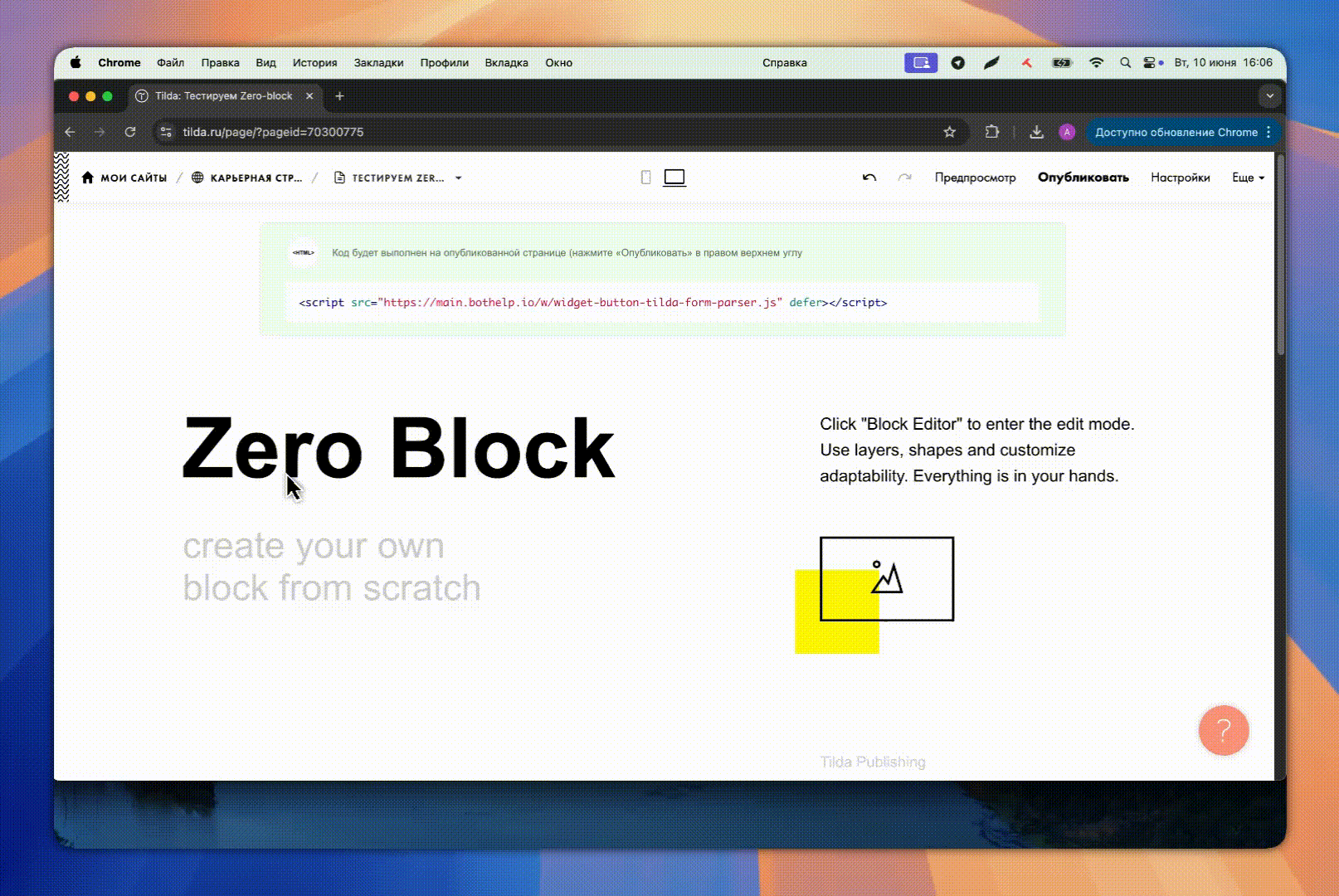
Task: Open the Тестируем Zer... page link
Action: [x=389, y=178]
